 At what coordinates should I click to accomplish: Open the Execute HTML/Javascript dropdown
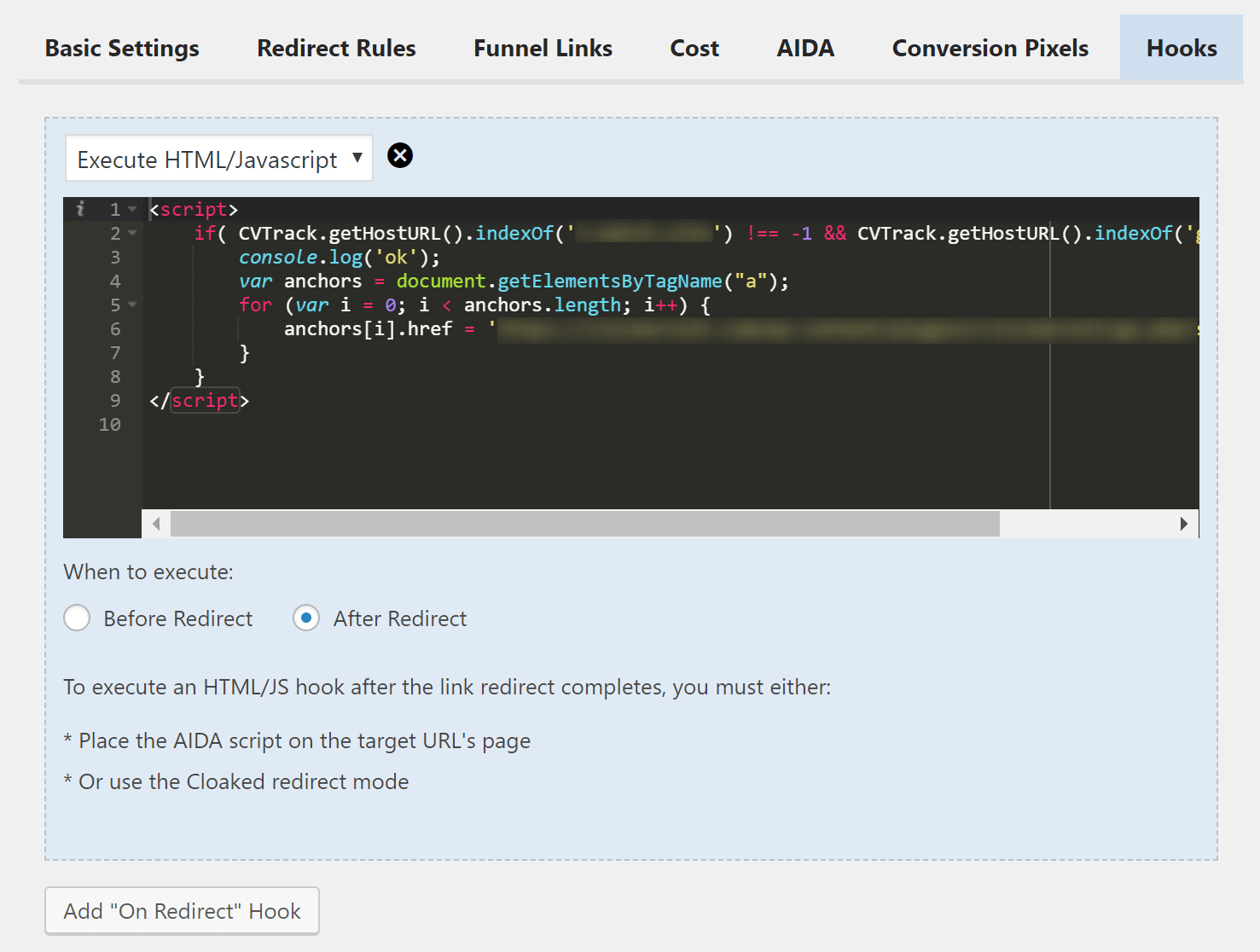[219, 159]
